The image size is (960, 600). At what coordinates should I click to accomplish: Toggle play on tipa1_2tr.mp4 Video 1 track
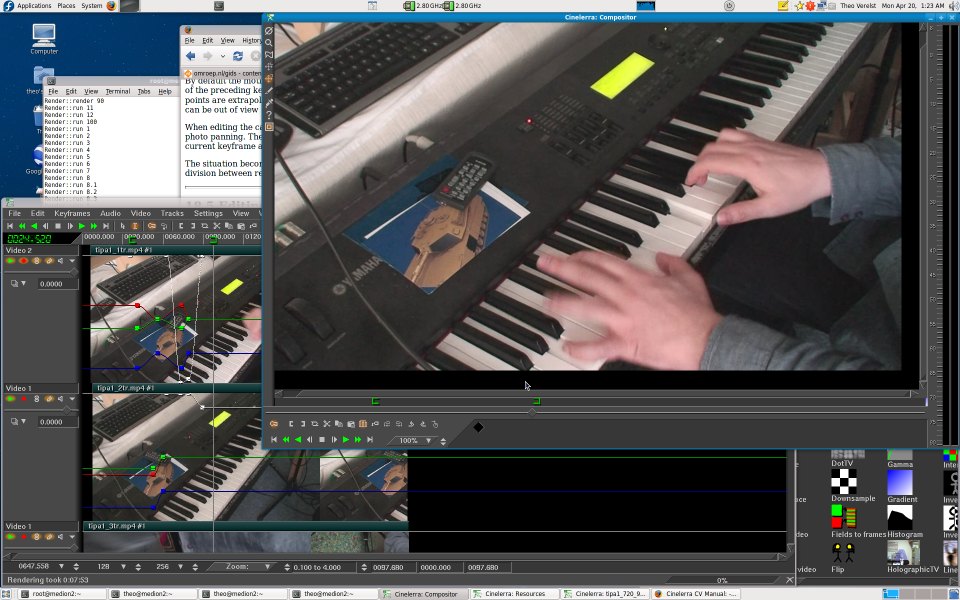click(x=10, y=399)
